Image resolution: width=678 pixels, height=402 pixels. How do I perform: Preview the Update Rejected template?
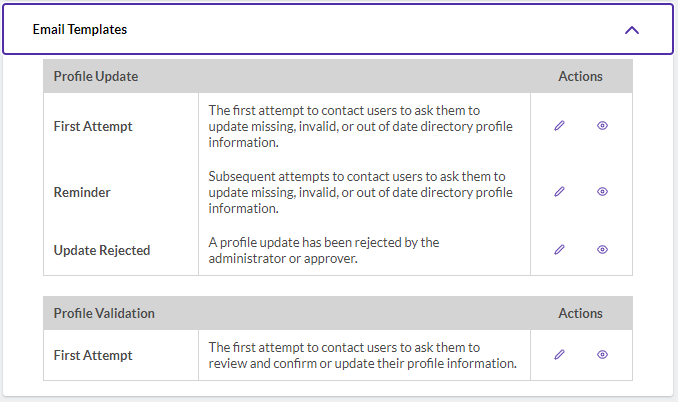pyautogui.click(x=602, y=249)
